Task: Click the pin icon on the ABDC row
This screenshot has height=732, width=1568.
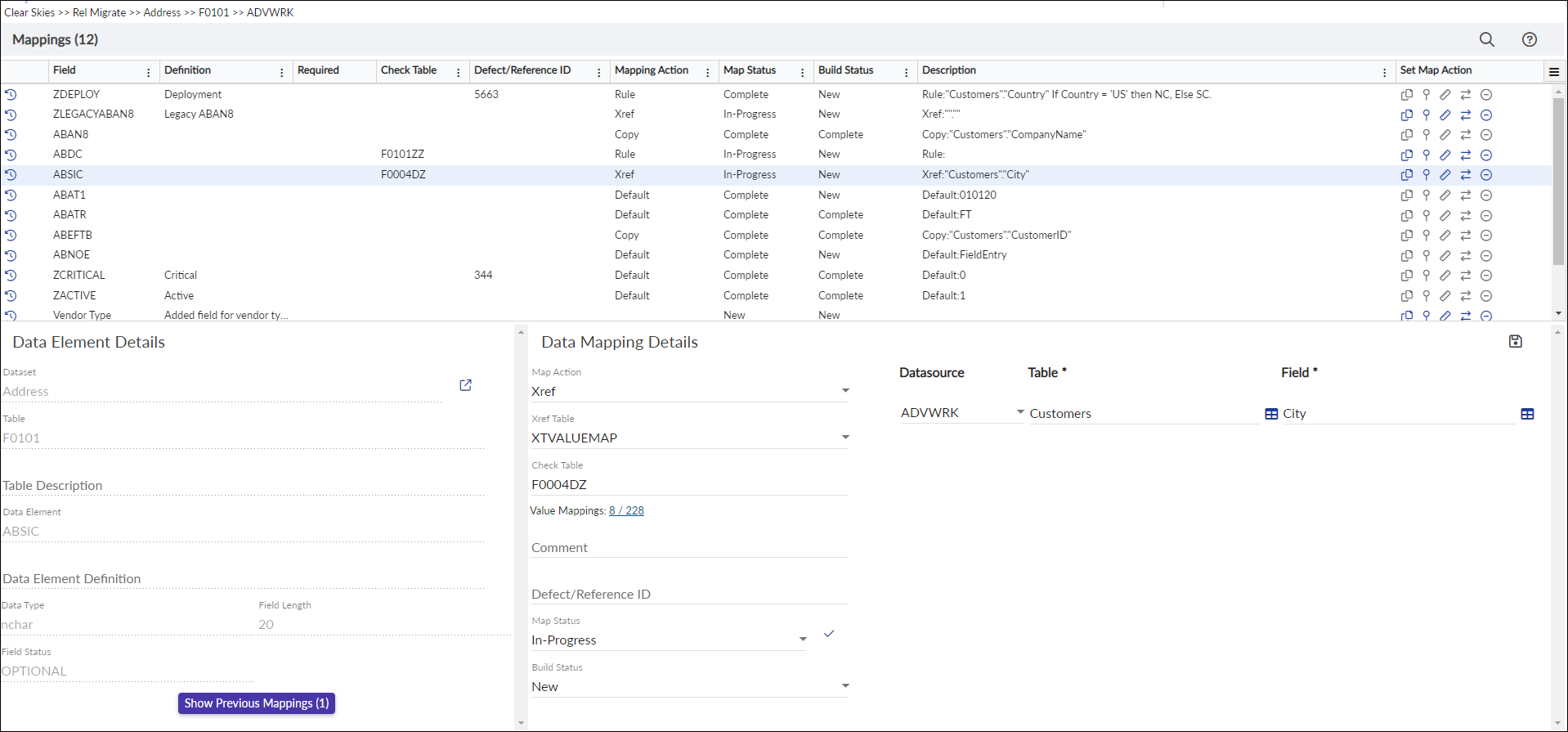Action: coord(1426,155)
